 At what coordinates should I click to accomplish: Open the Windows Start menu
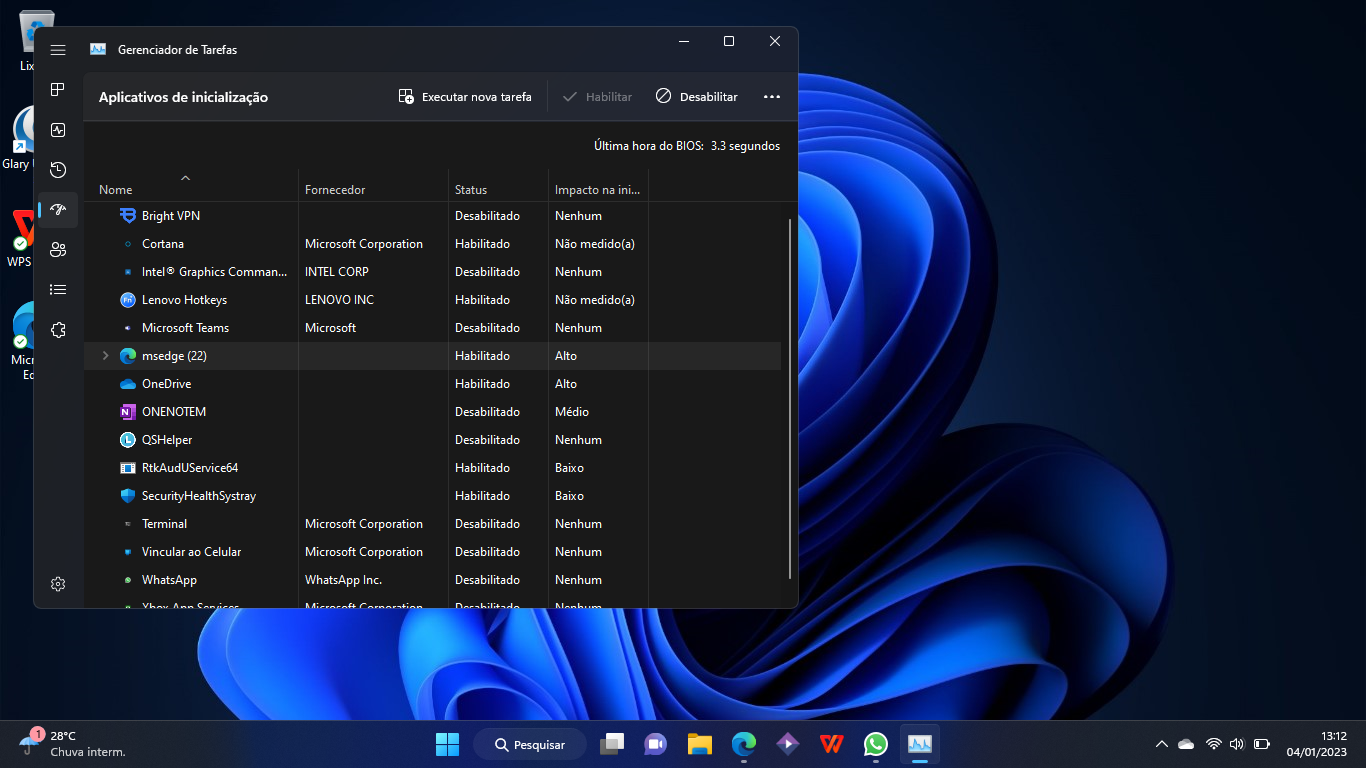pyautogui.click(x=447, y=744)
